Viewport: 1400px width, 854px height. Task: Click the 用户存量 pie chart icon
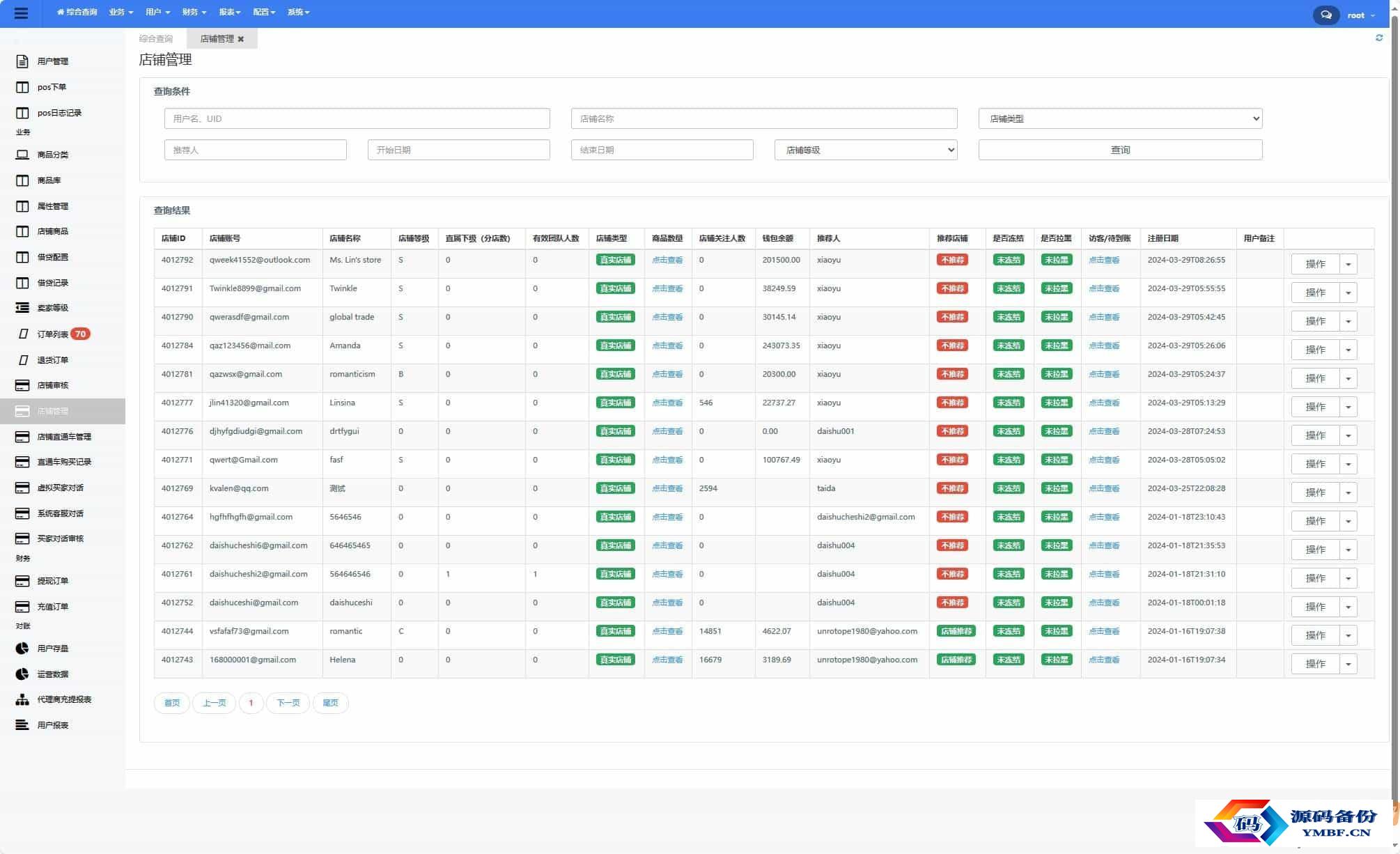click(22, 649)
